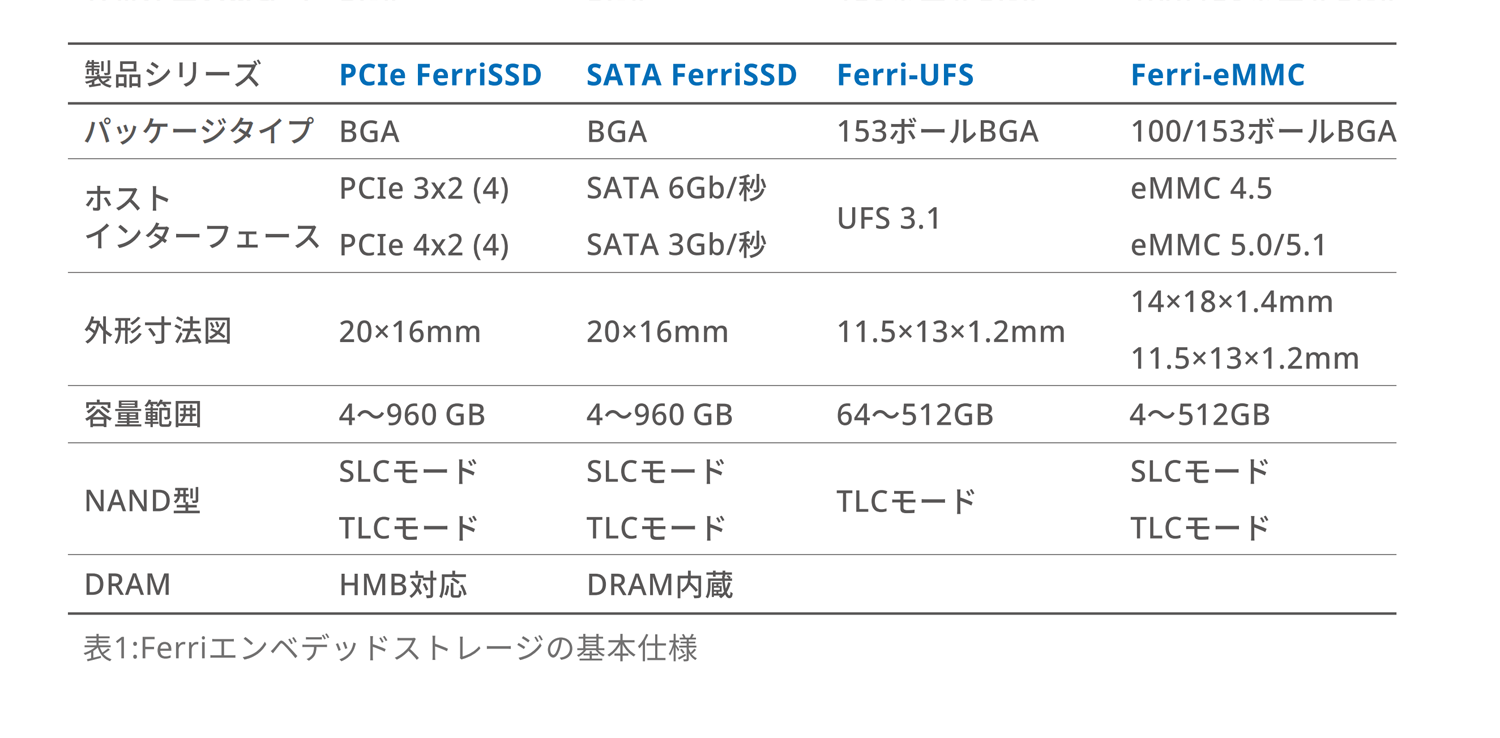Click the HMB対応 cell

[402, 585]
